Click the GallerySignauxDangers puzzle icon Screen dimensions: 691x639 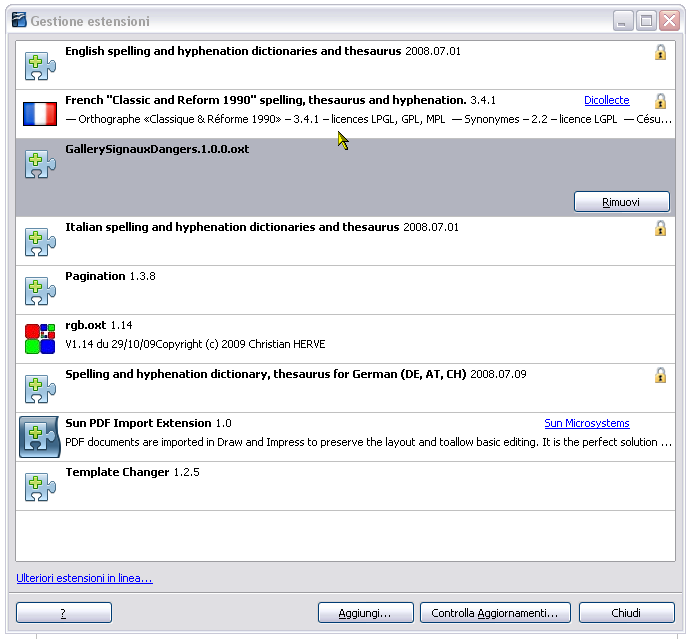[40, 164]
